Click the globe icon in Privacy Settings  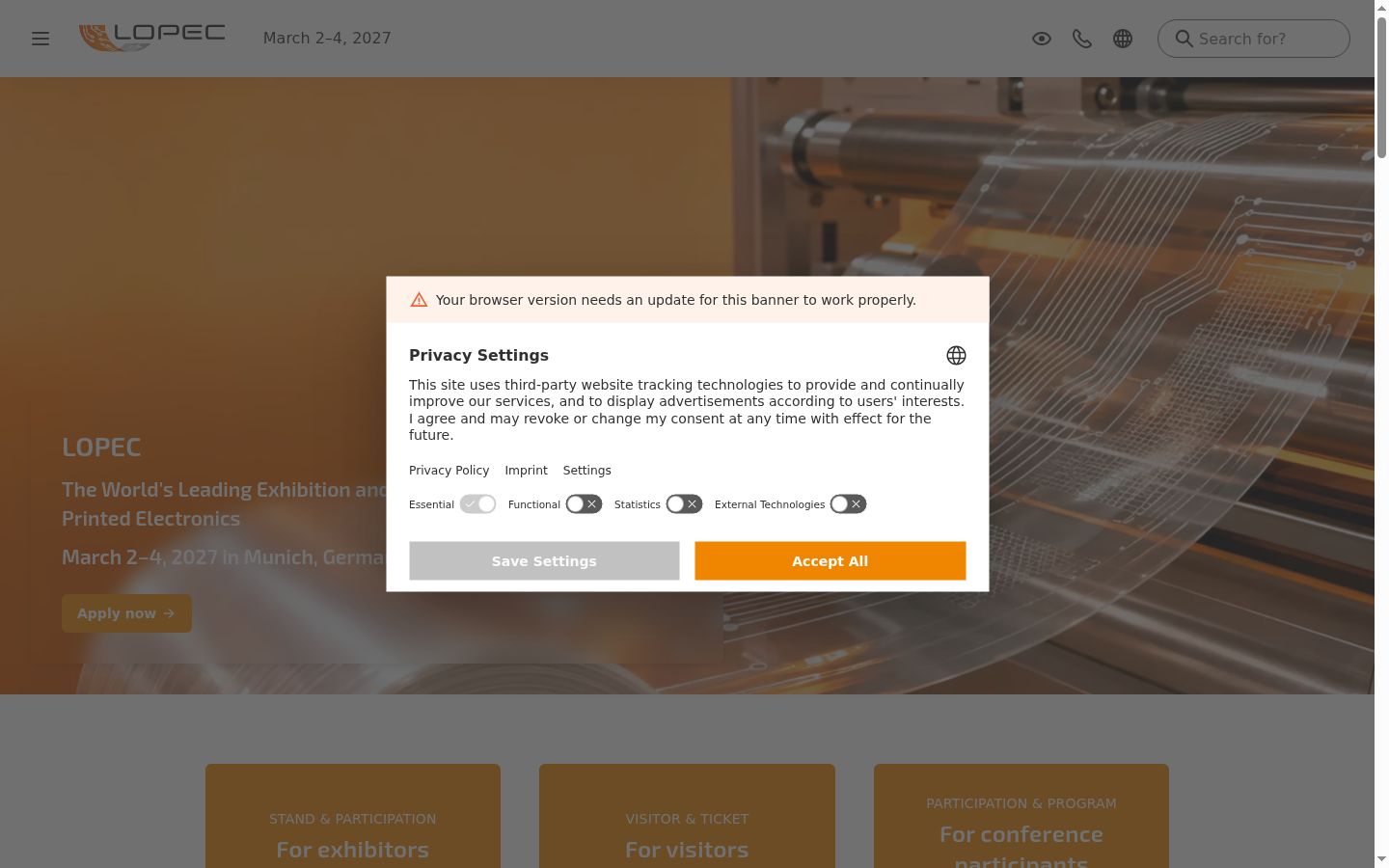tap(956, 356)
